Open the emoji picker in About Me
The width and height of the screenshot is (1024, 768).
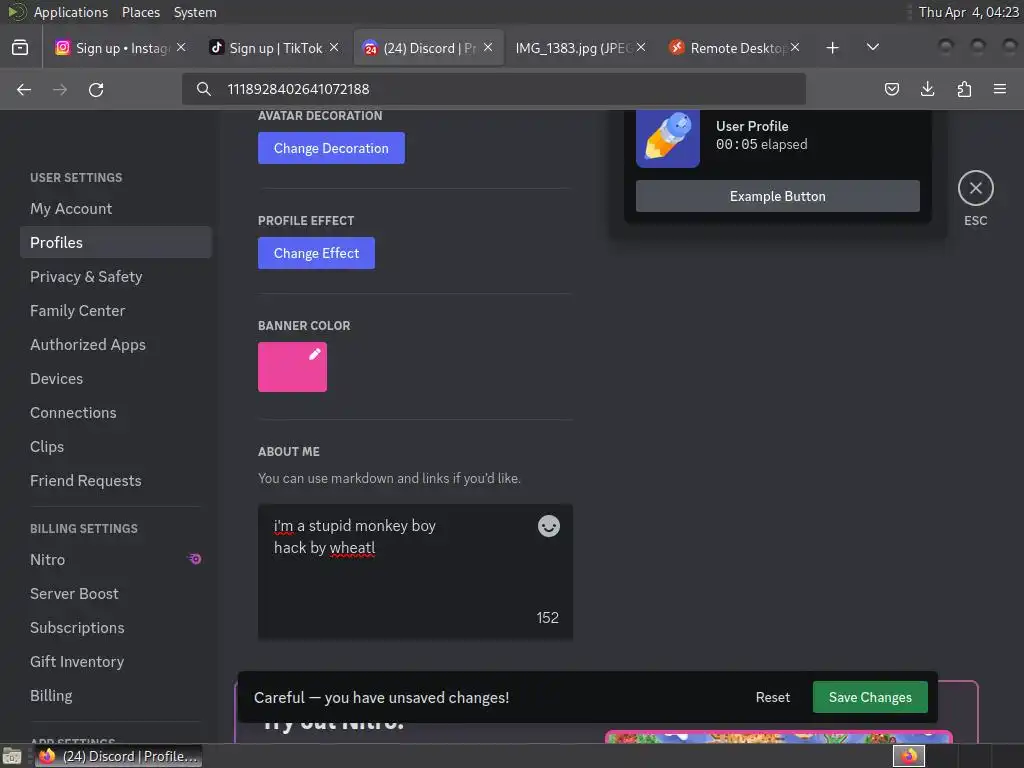(549, 526)
